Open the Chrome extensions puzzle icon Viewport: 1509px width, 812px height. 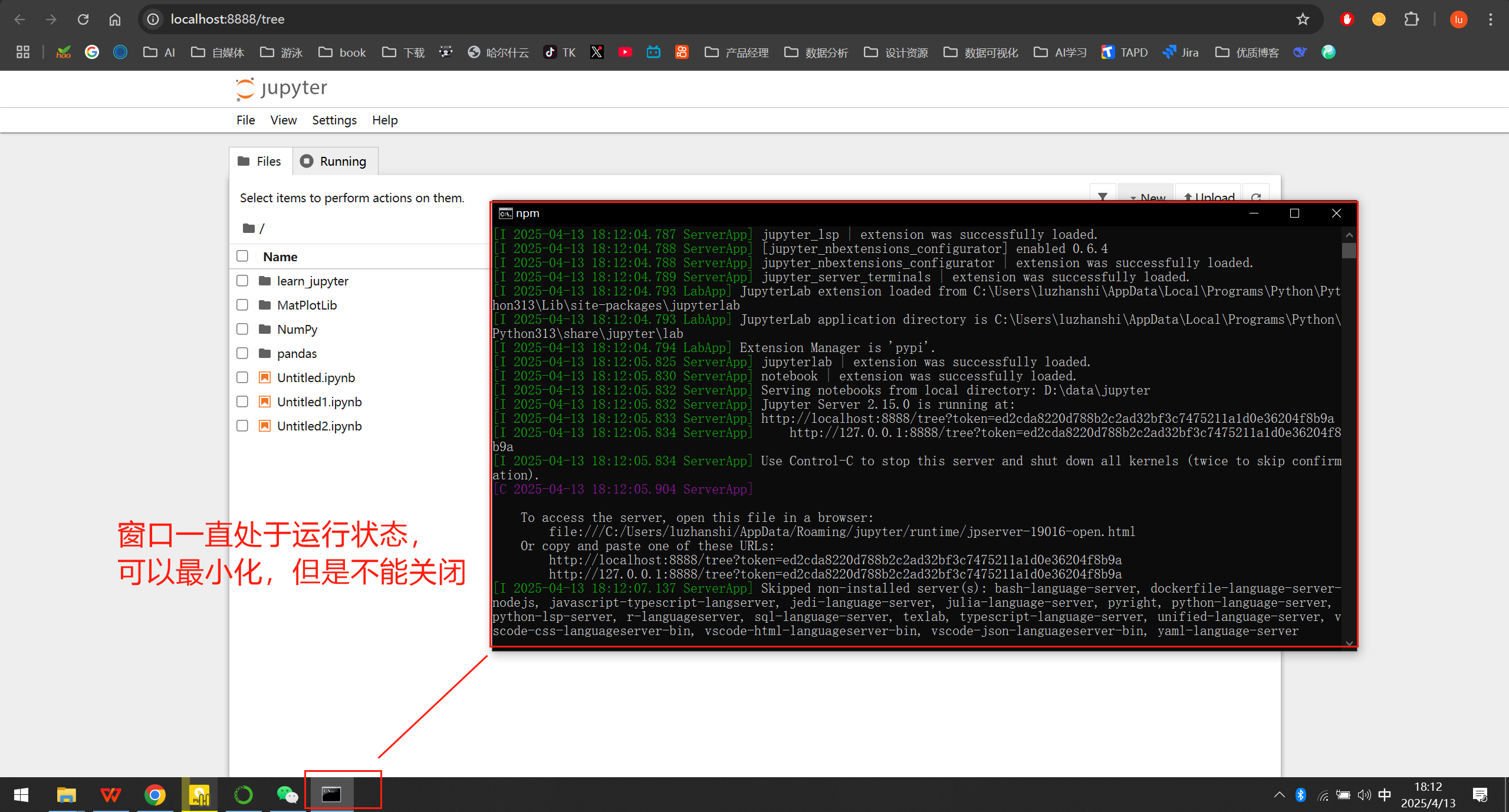1411,19
